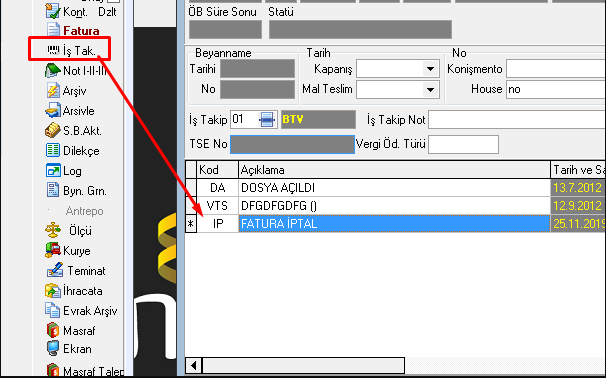This screenshot has width=606, height=378.
Task: Expand the Kapanış date dropdown
Action: tap(430, 69)
